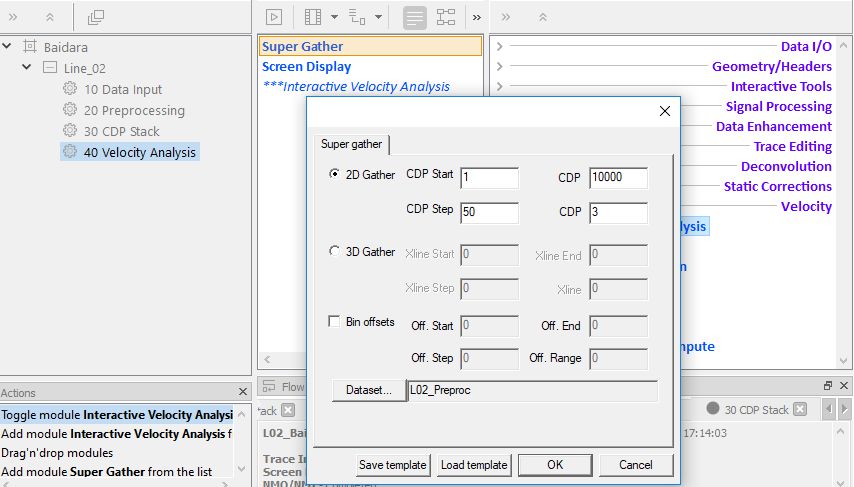
Task: Open dropdown arrow beside column layout icon
Action: pyautogui.click(x=334, y=17)
